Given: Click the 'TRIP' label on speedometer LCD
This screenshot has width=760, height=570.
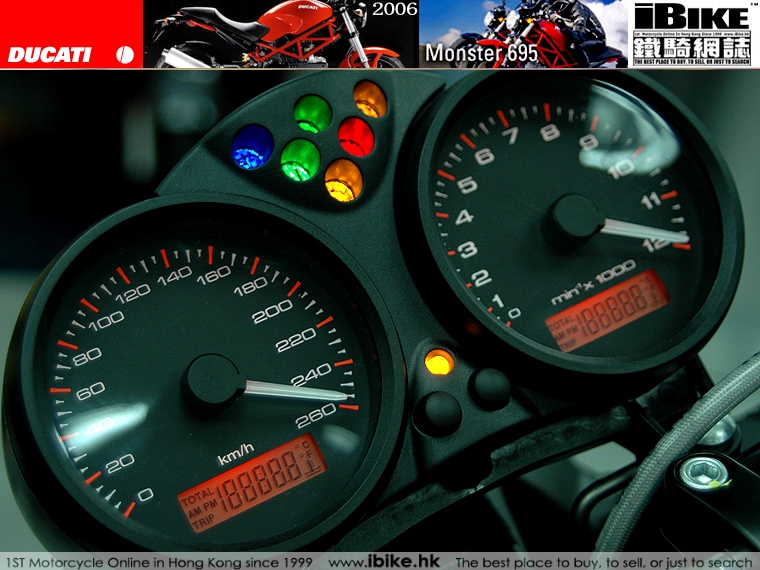Looking at the screenshot, I should [203, 523].
